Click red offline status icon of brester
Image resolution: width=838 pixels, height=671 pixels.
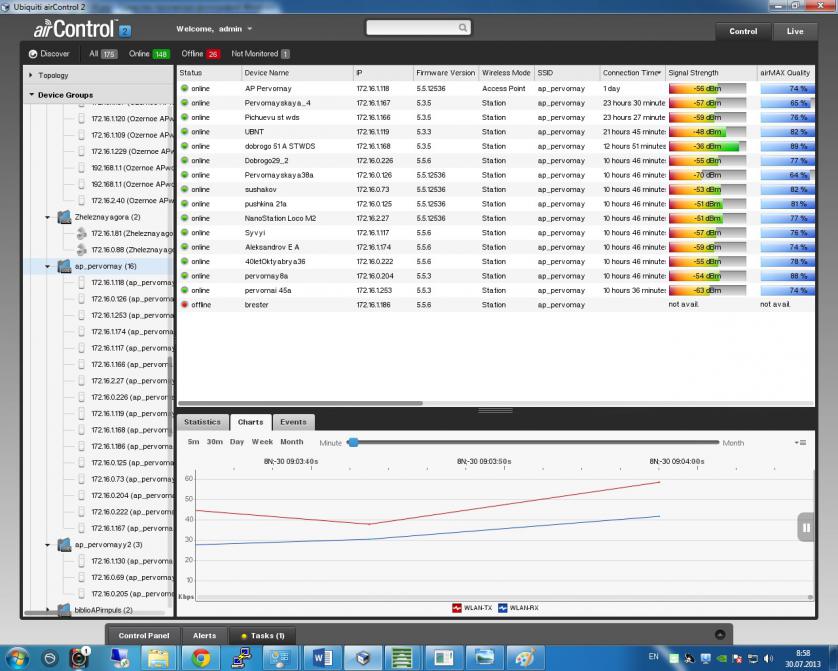(x=184, y=305)
